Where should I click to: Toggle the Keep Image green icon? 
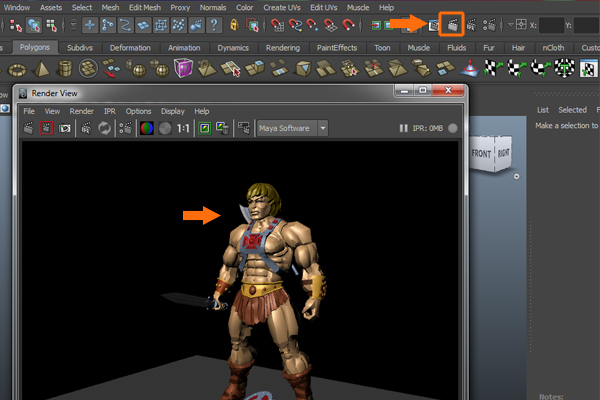click(x=205, y=129)
